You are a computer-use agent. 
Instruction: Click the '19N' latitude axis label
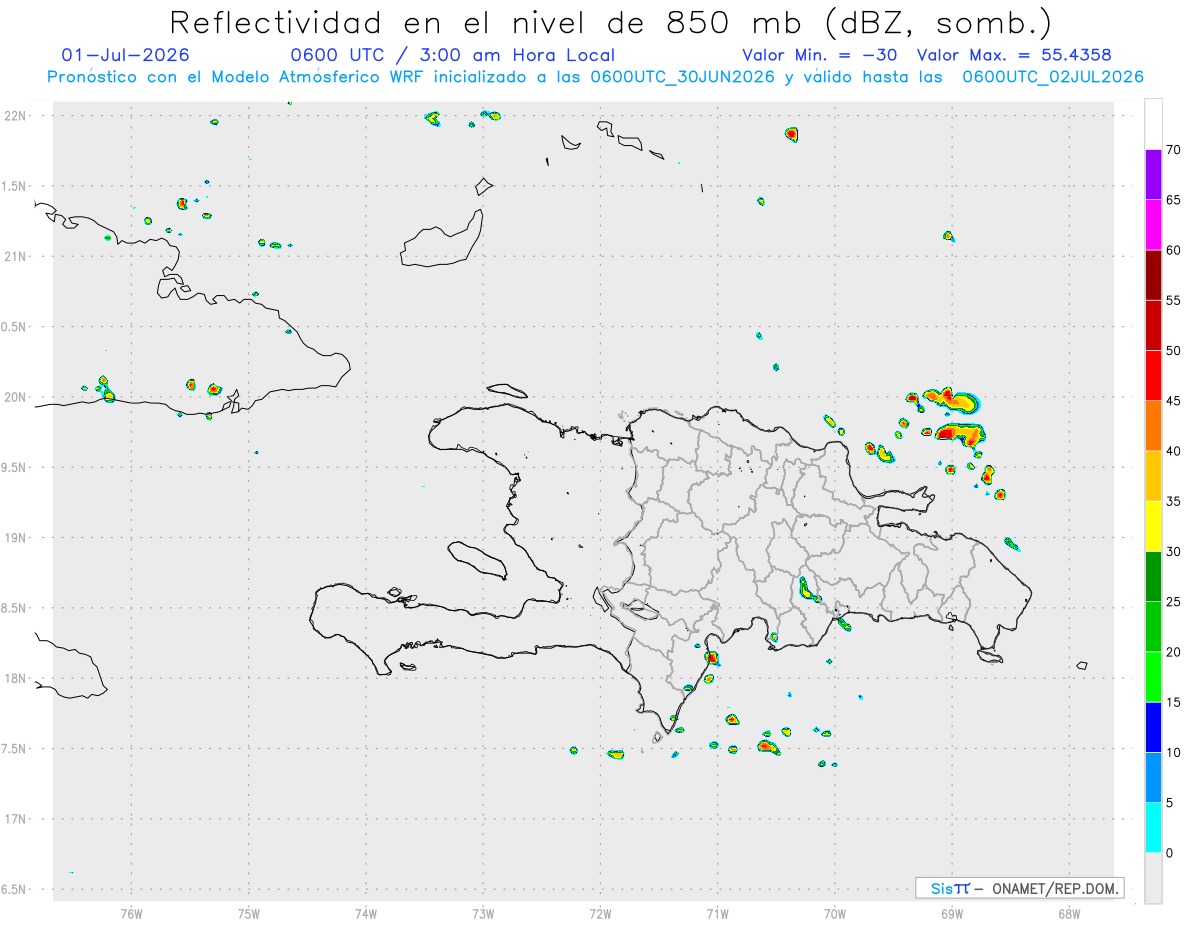17,538
